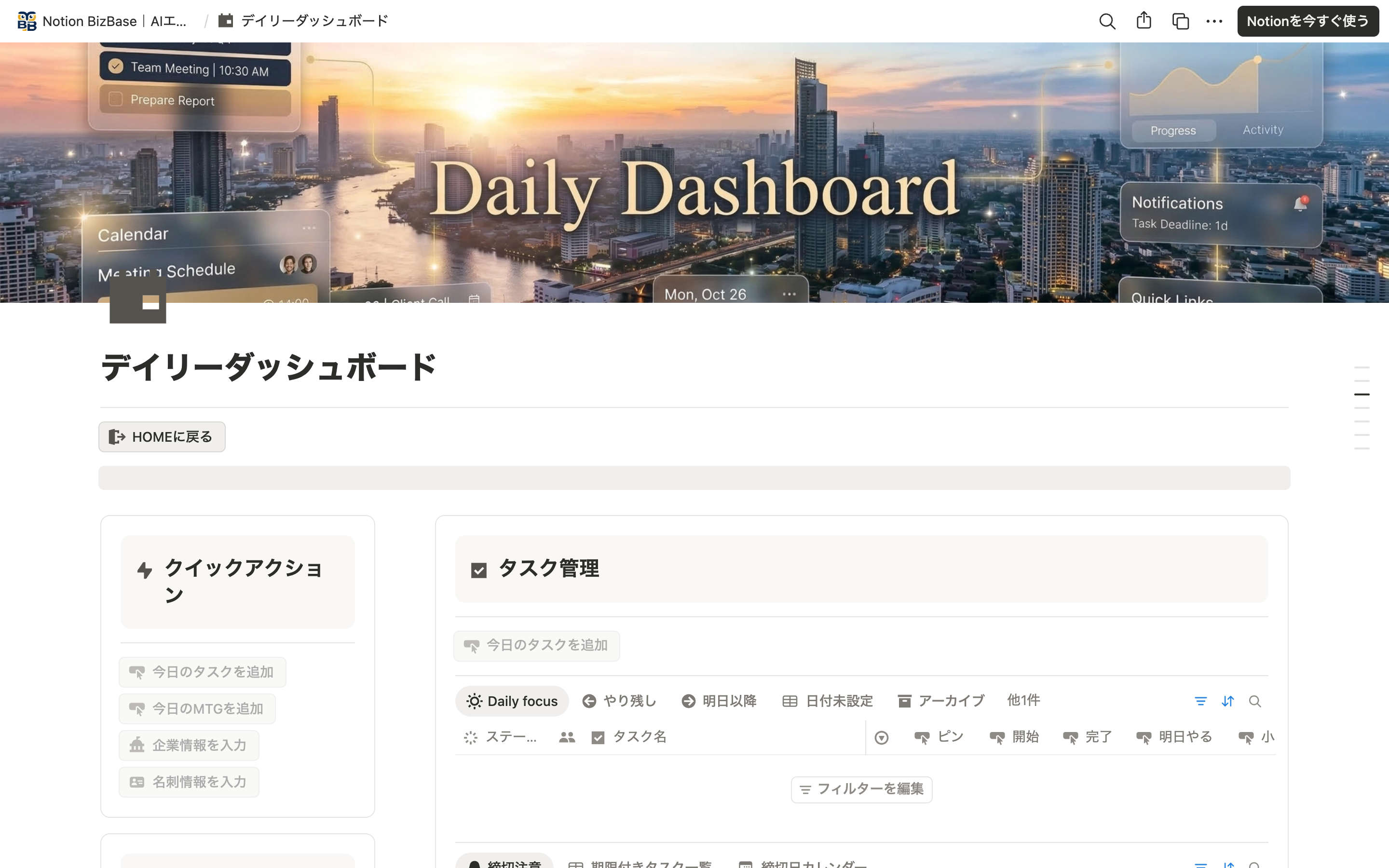
Task: Click the lightning icon beside クイックアクション
Action: 145,570
